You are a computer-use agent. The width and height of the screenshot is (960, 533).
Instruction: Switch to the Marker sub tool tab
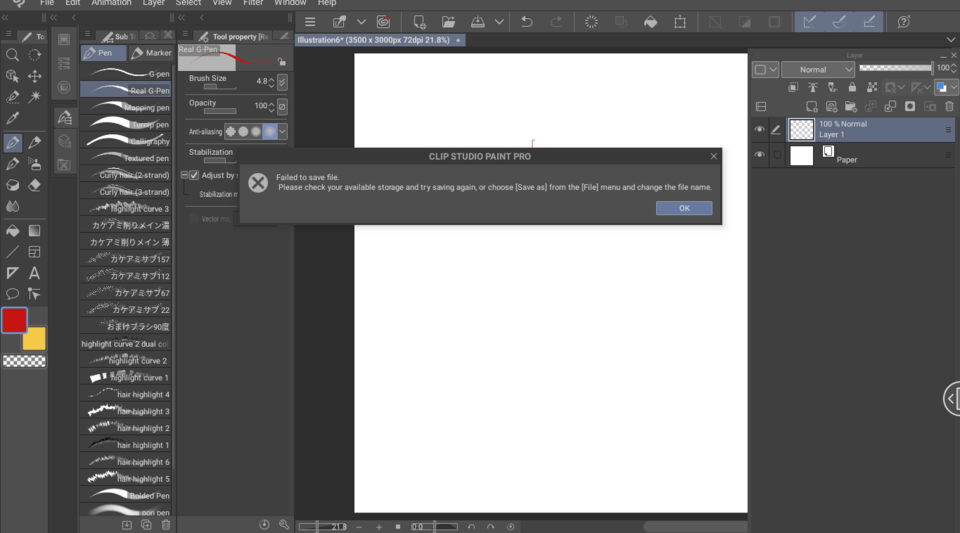point(151,53)
